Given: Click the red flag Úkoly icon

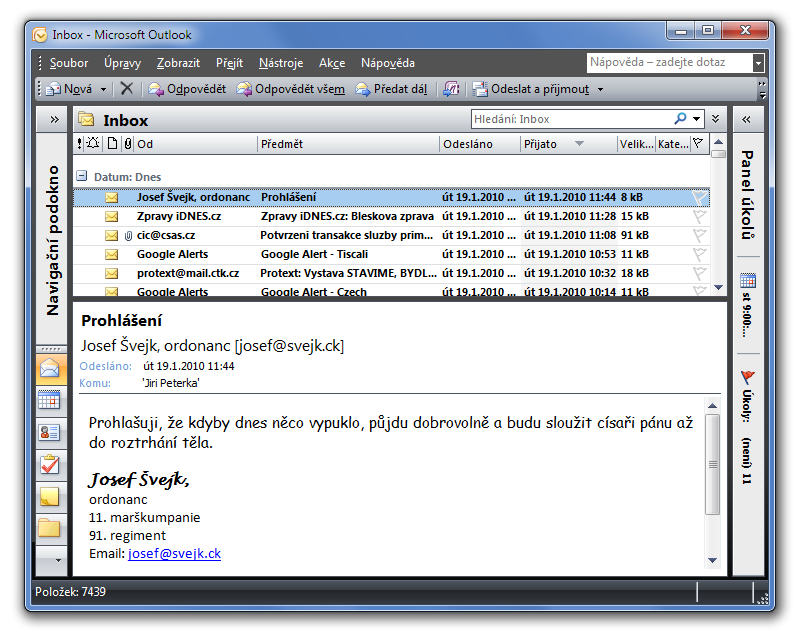Looking at the screenshot, I should (x=748, y=377).
